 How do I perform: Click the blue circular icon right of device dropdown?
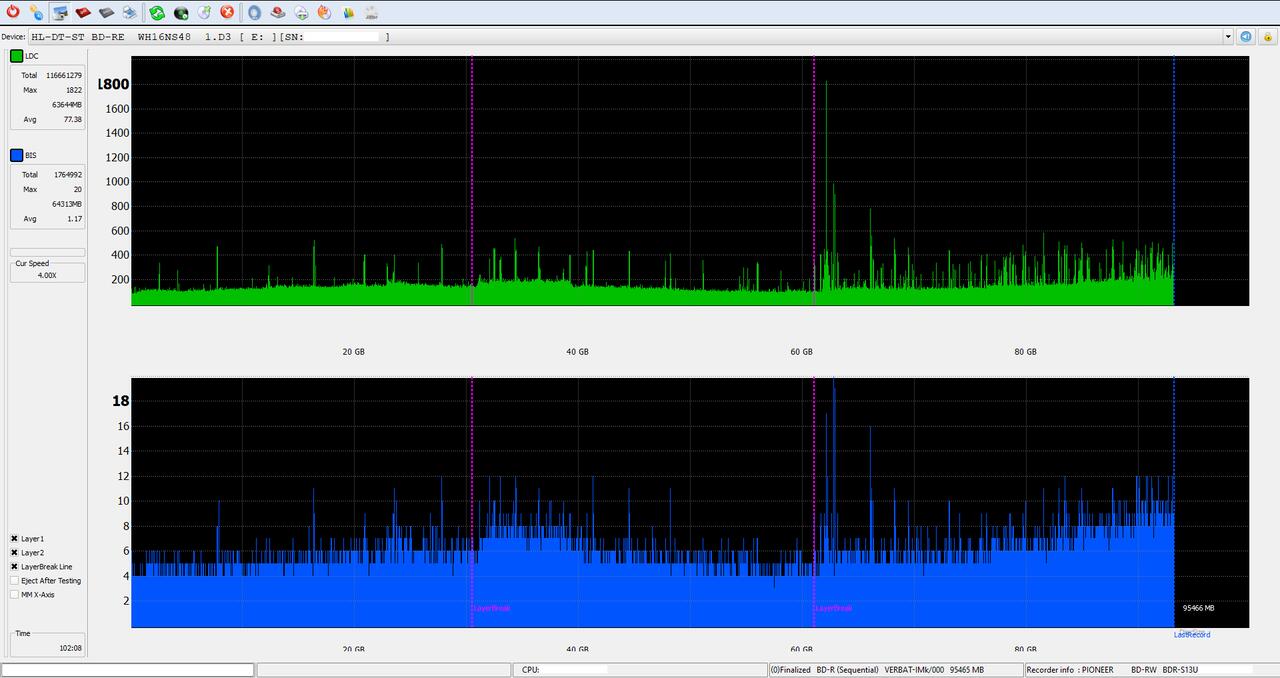coord(1246,36)
